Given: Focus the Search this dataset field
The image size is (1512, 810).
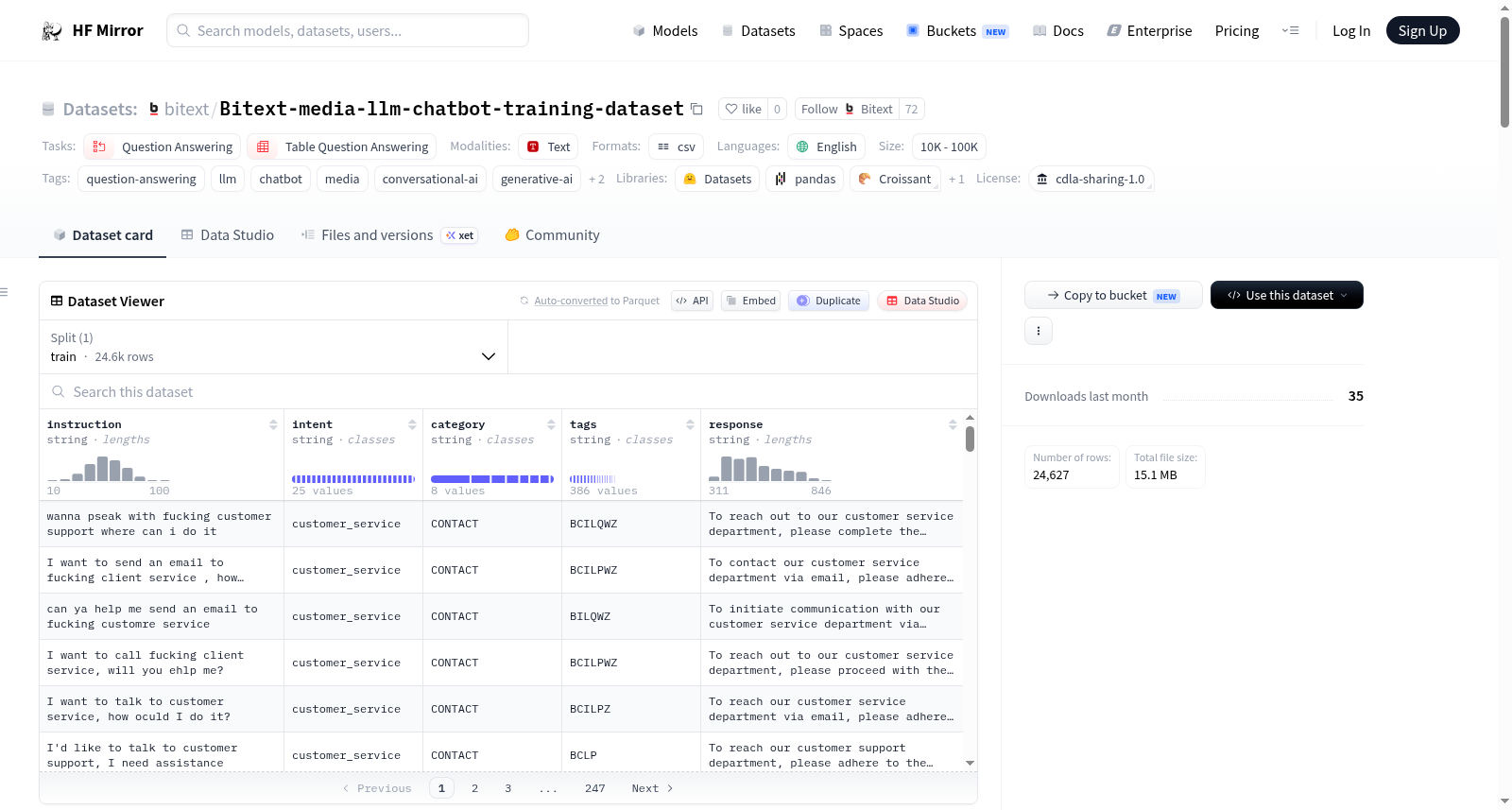Looking at the screenshot, I should (x=508, y=391).
